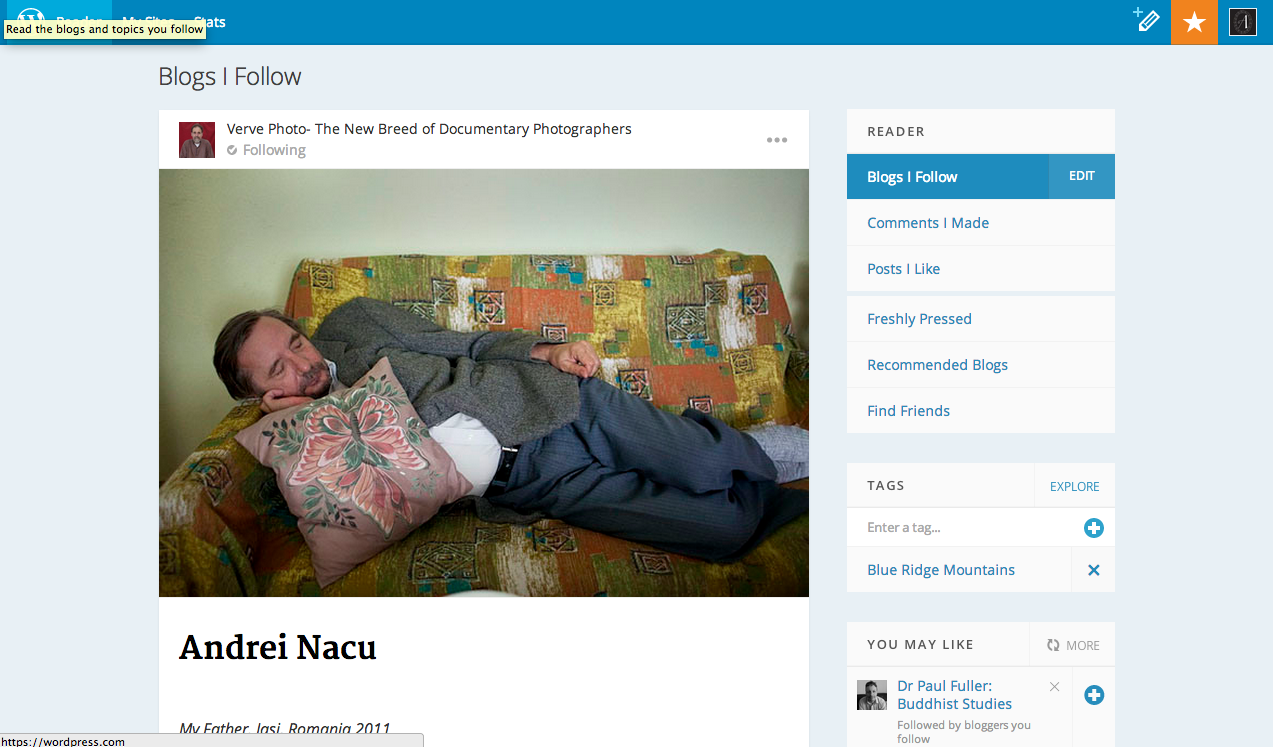Follow Dr Paul Fuller with the plus icon
1273x747 pixels.
[x=1094, y=695]
